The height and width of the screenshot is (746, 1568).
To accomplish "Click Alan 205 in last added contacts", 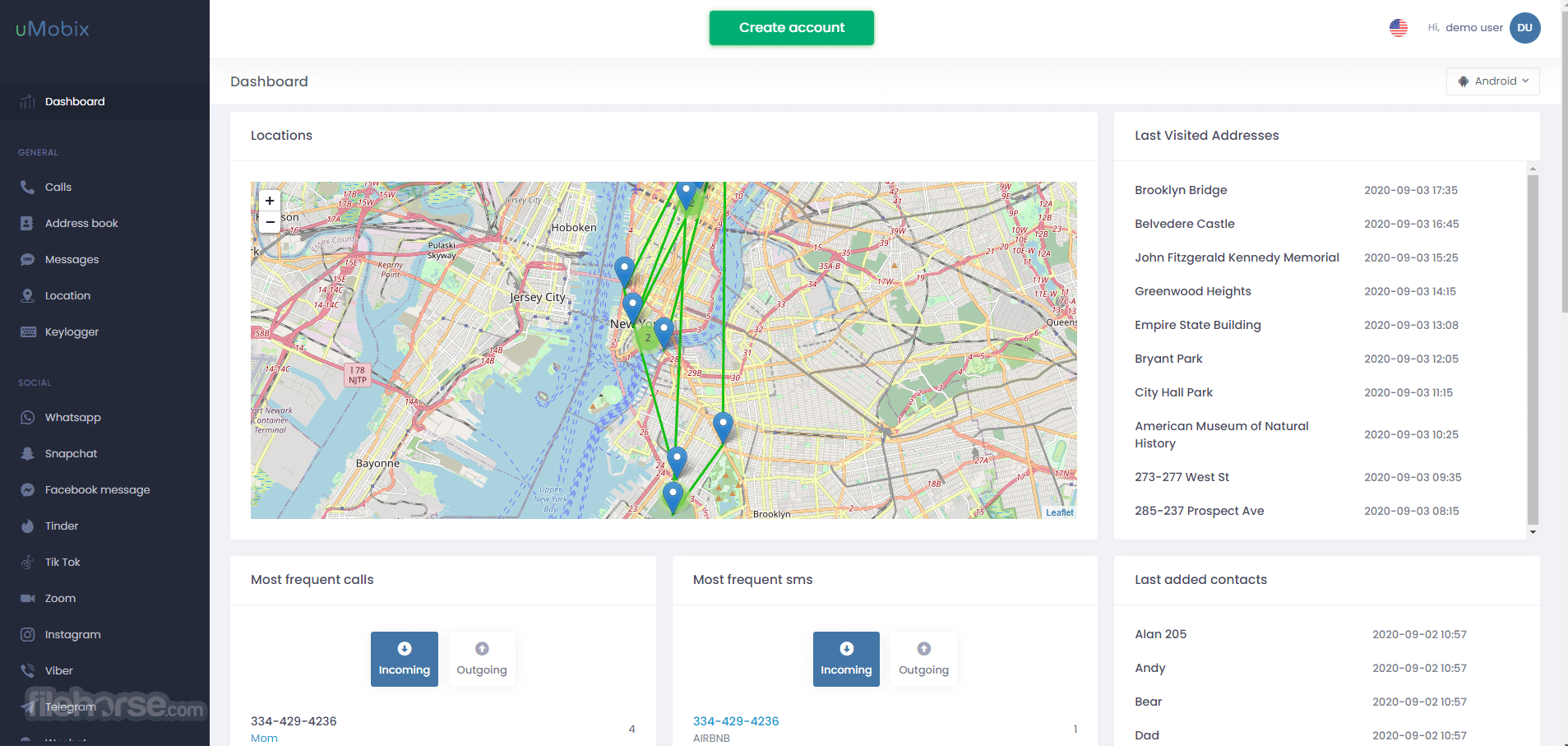I will [1161, 634].
